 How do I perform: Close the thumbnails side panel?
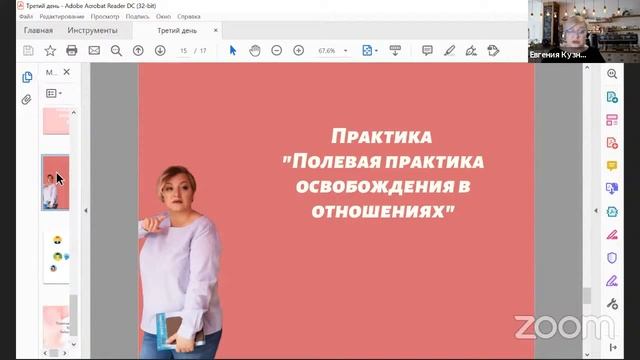click(67, 72)
